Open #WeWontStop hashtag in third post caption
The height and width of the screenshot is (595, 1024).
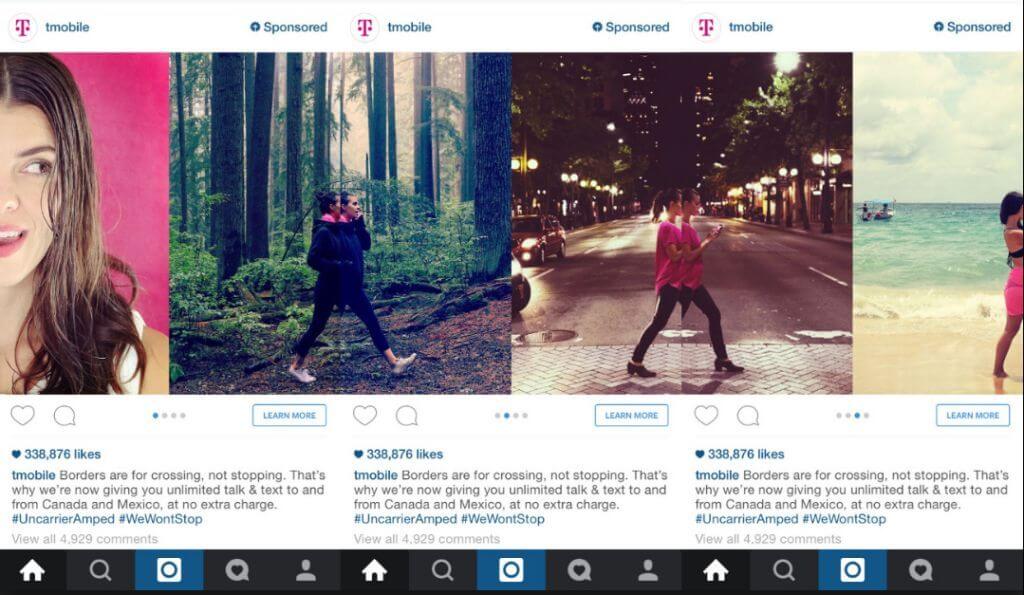(x=844, y=519)
